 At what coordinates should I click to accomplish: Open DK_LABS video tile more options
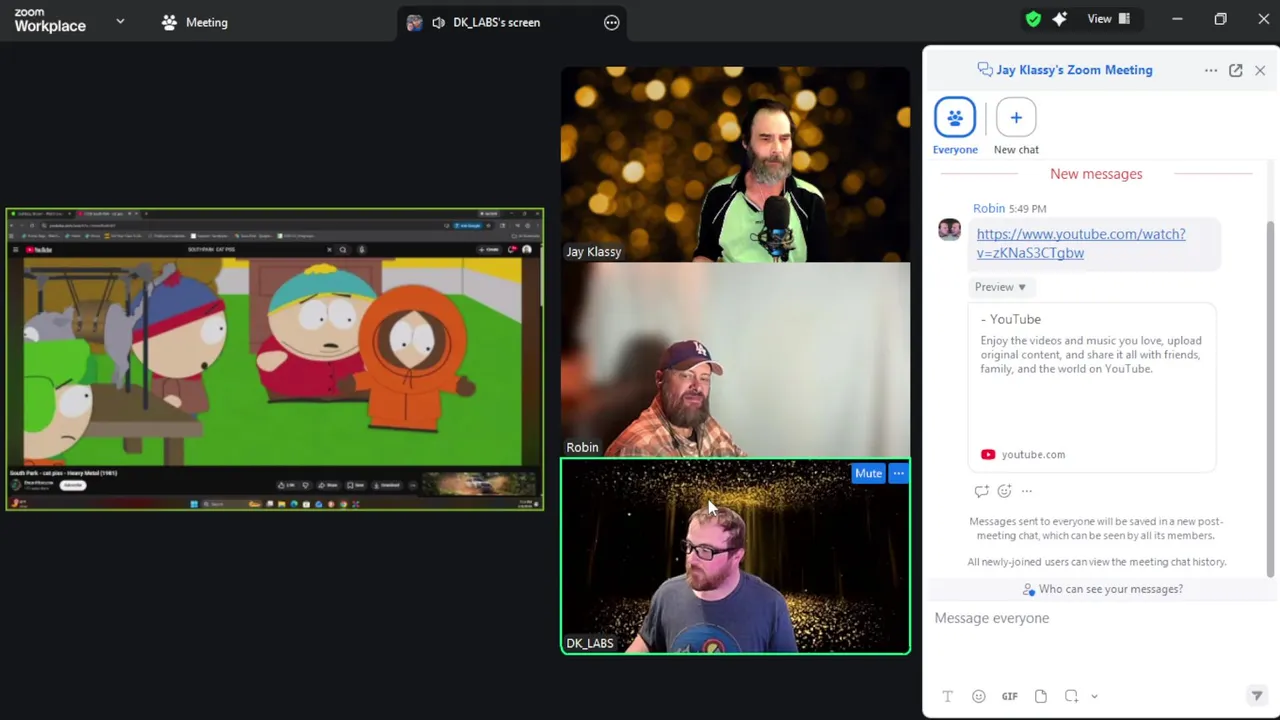coord(898,473)
